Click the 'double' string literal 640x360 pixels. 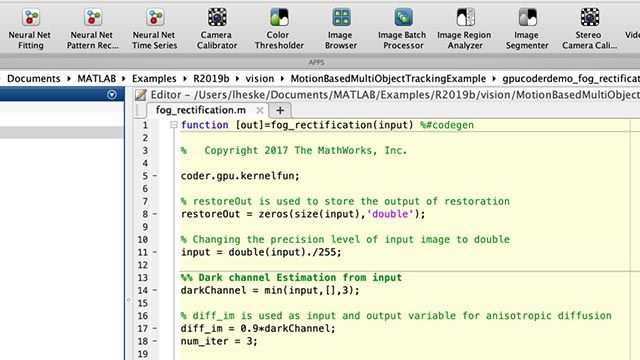pos(390,214)
